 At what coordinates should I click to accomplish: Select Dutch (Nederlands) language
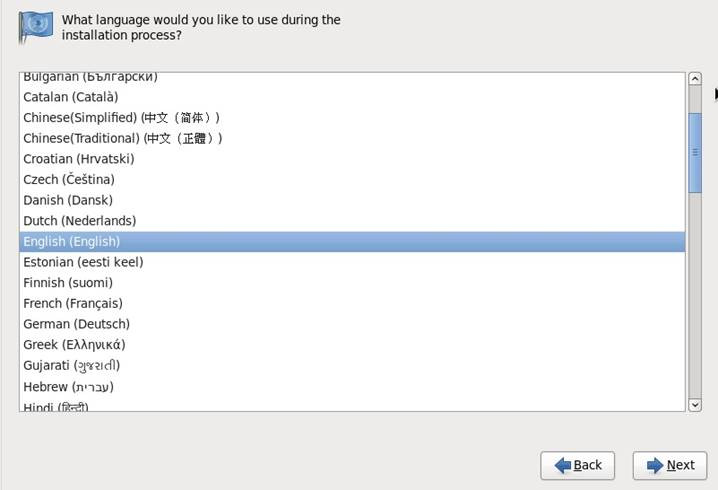[80, 221]
